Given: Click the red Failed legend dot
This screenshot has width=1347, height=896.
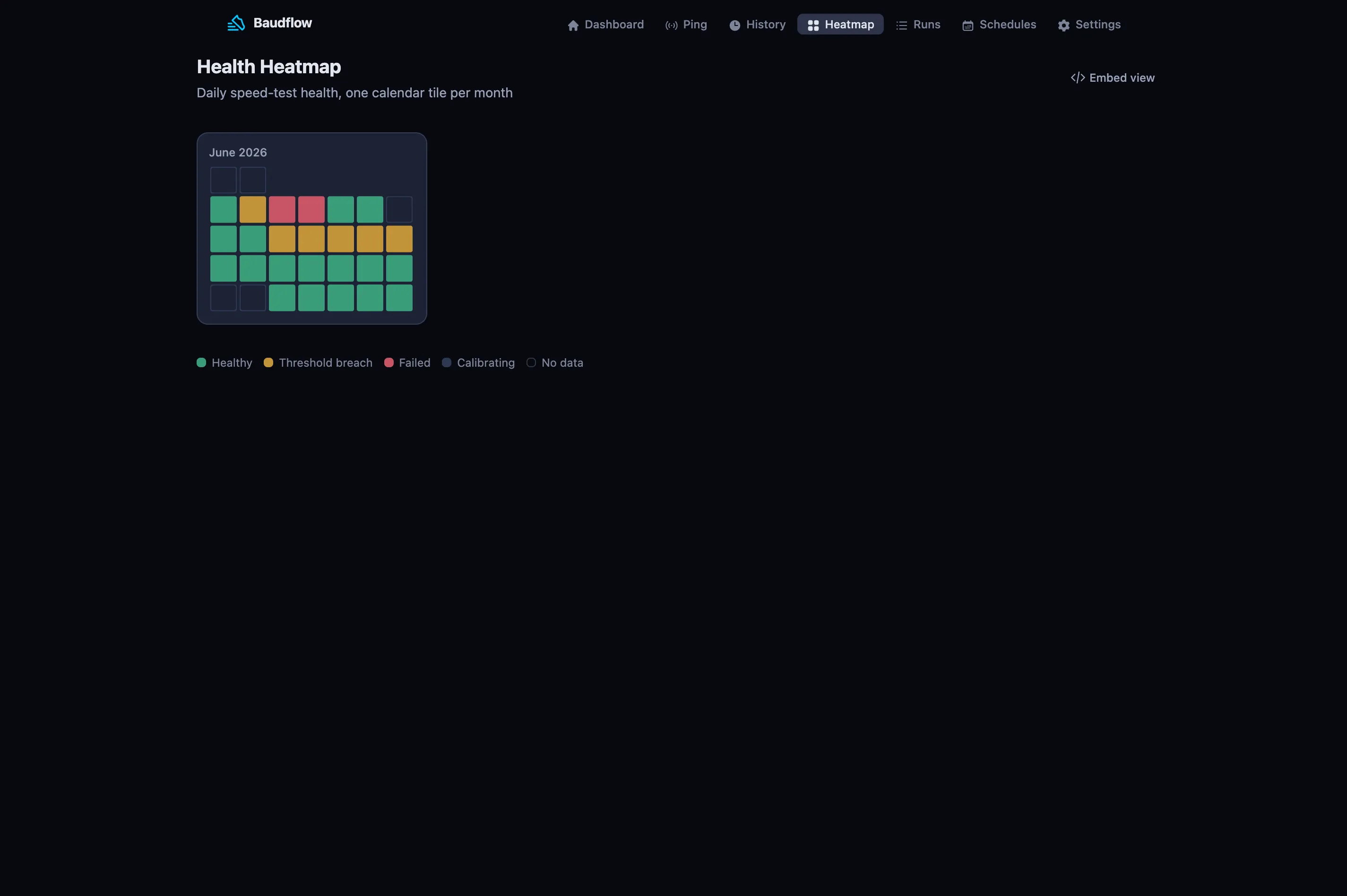Looking at the screenshot, I should coord(389,362).
